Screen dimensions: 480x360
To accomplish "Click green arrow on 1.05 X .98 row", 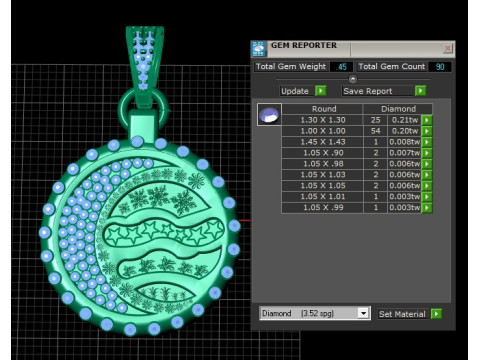I will coord(427,164).
